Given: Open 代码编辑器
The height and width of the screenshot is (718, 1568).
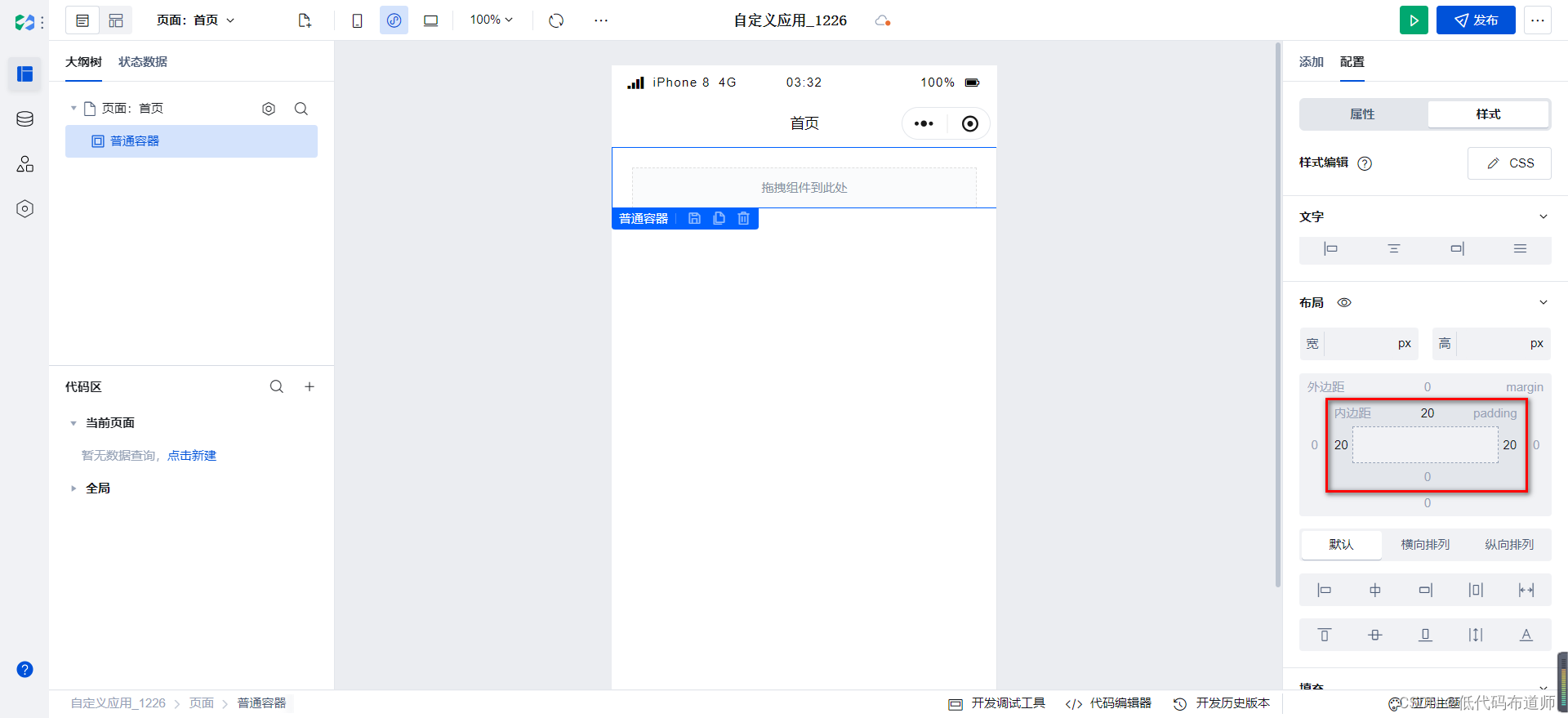Looking at the screenshot, I should [x=1108, y=703].
